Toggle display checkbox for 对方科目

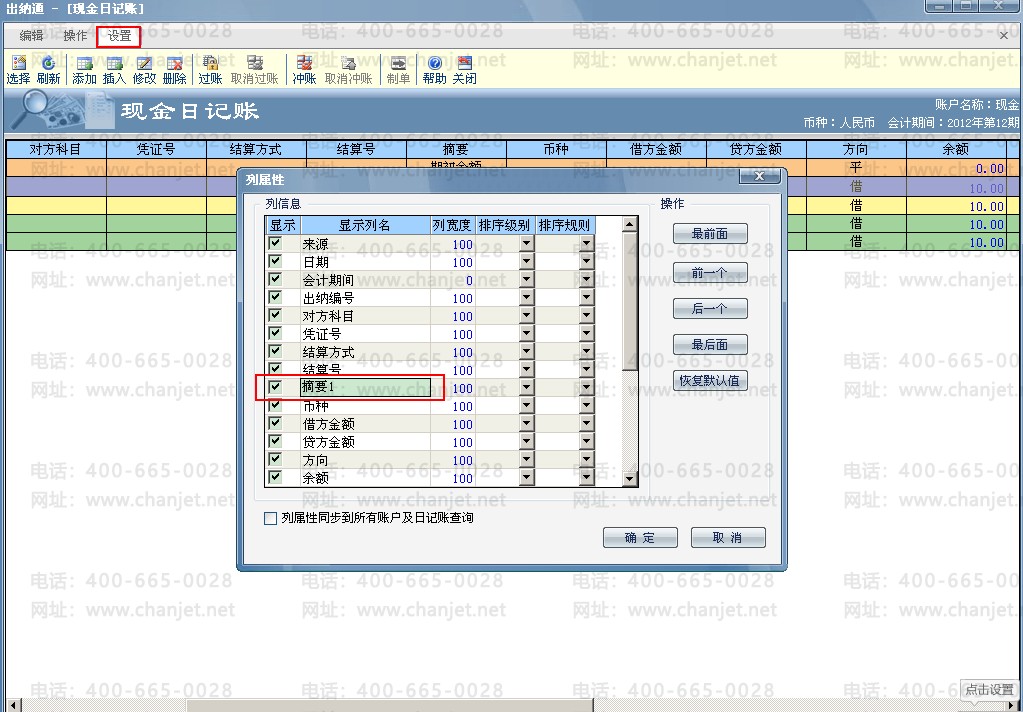pos(275,315)
